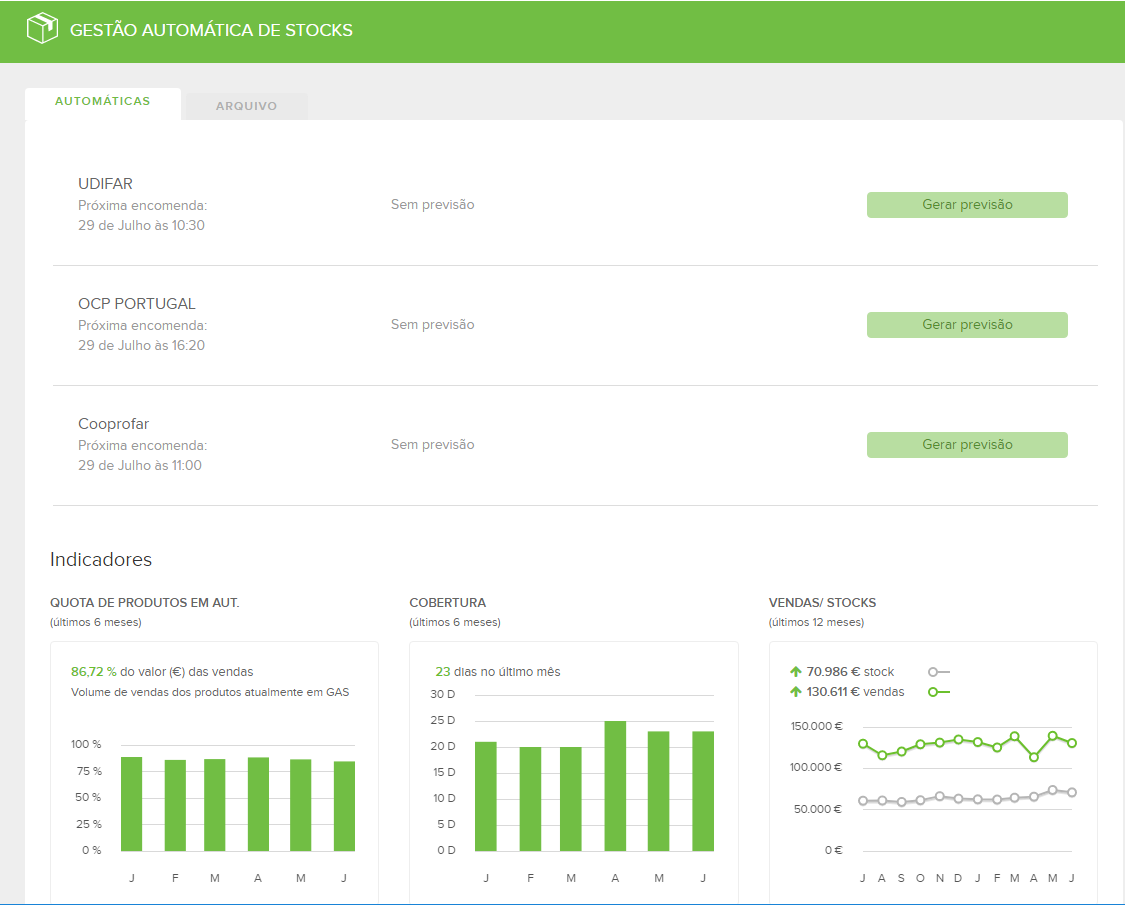The width and height of the screenshot is (1125, 905).
Task: Open the UDIFAR supplier row title
Action: (x=105, y=184)
